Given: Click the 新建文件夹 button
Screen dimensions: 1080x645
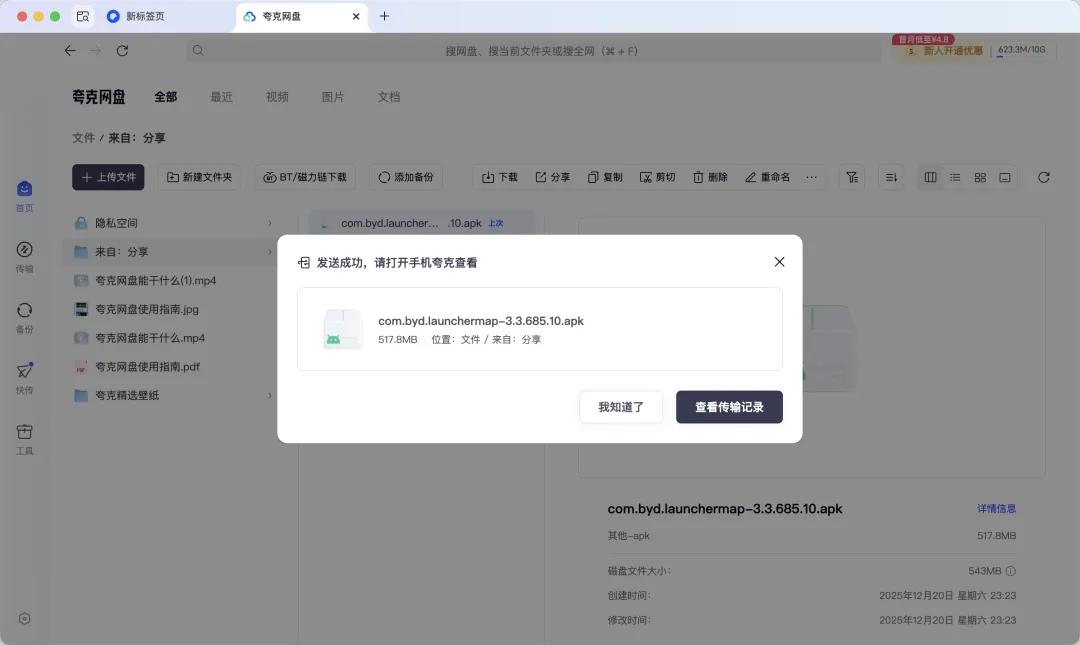Looking at the screenshot, I should click(x=200, y=177).
